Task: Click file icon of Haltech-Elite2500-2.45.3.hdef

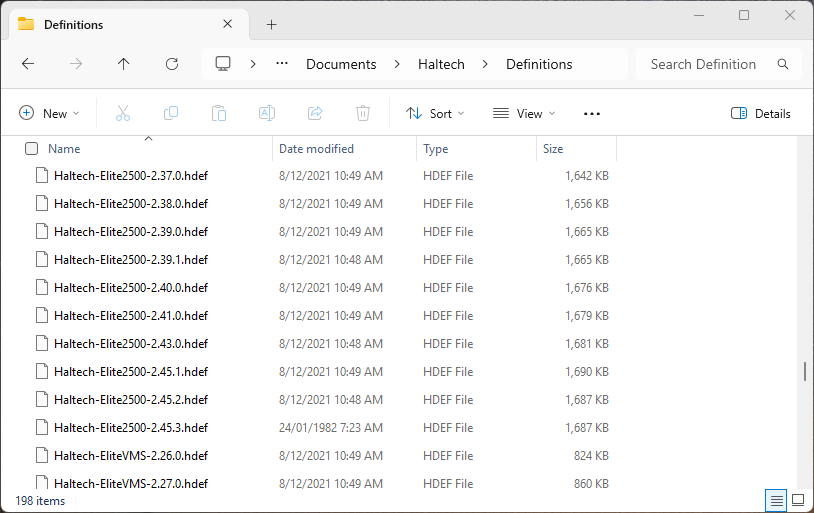Action: [x=42, y=427]
